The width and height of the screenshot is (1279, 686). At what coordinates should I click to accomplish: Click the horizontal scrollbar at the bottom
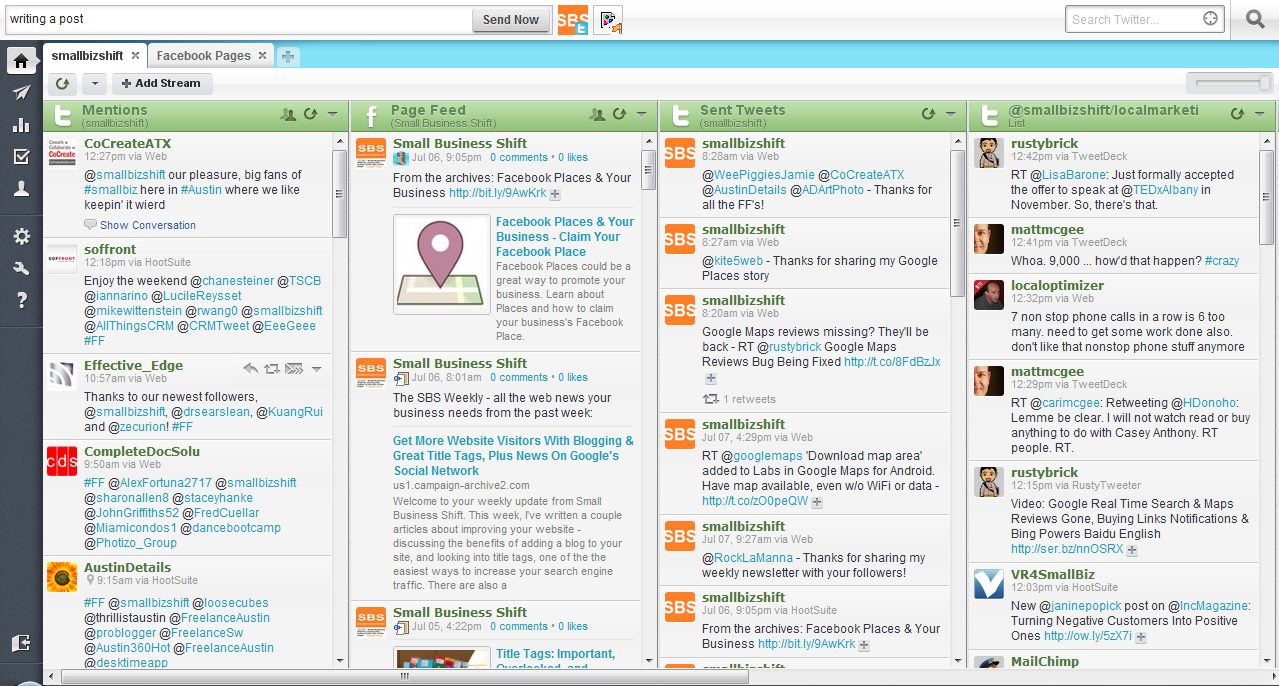click(x=405, y=677)
